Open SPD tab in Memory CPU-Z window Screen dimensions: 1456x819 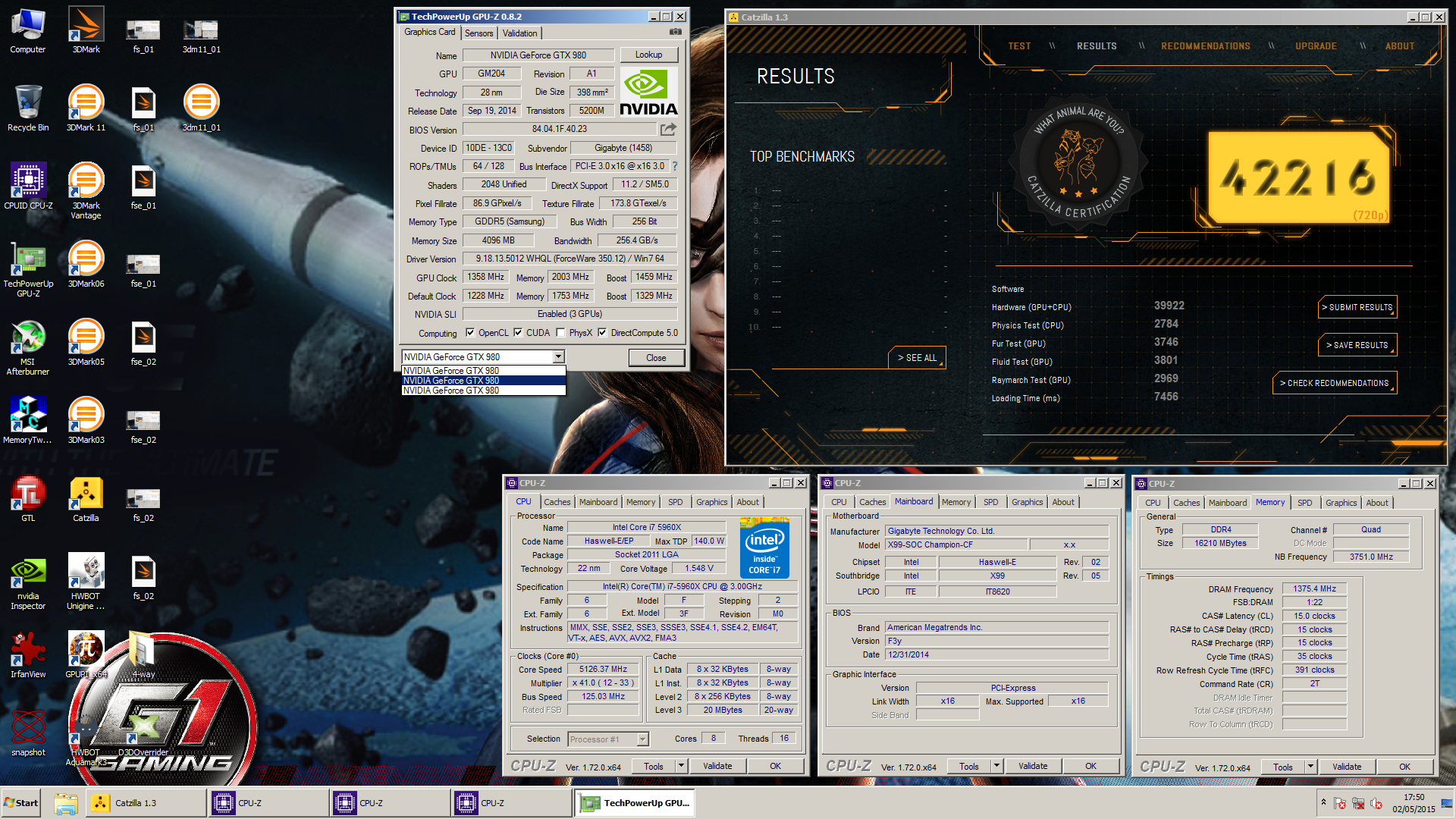click(1304, 503)
